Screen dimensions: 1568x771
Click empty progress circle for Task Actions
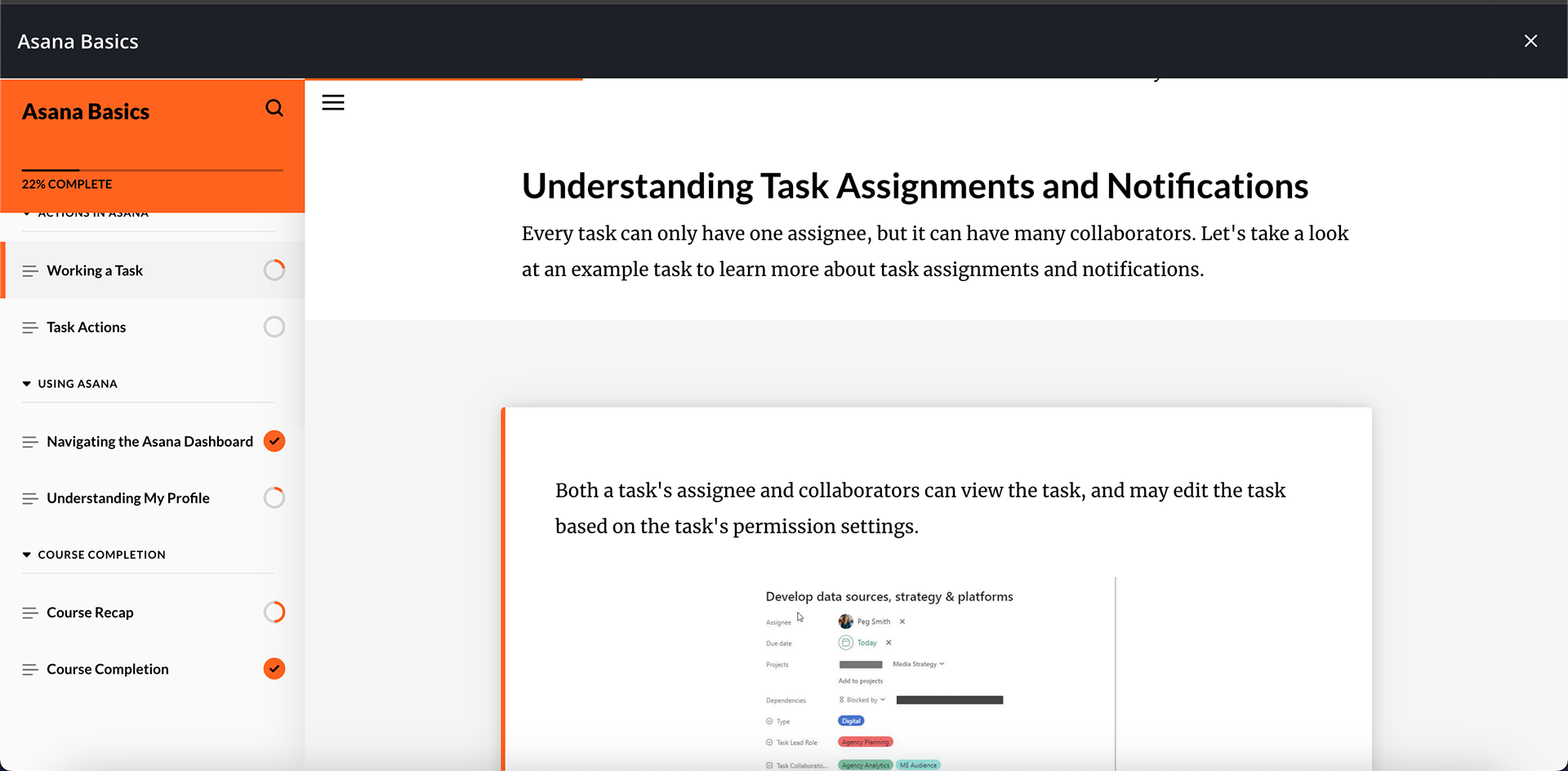274,327
